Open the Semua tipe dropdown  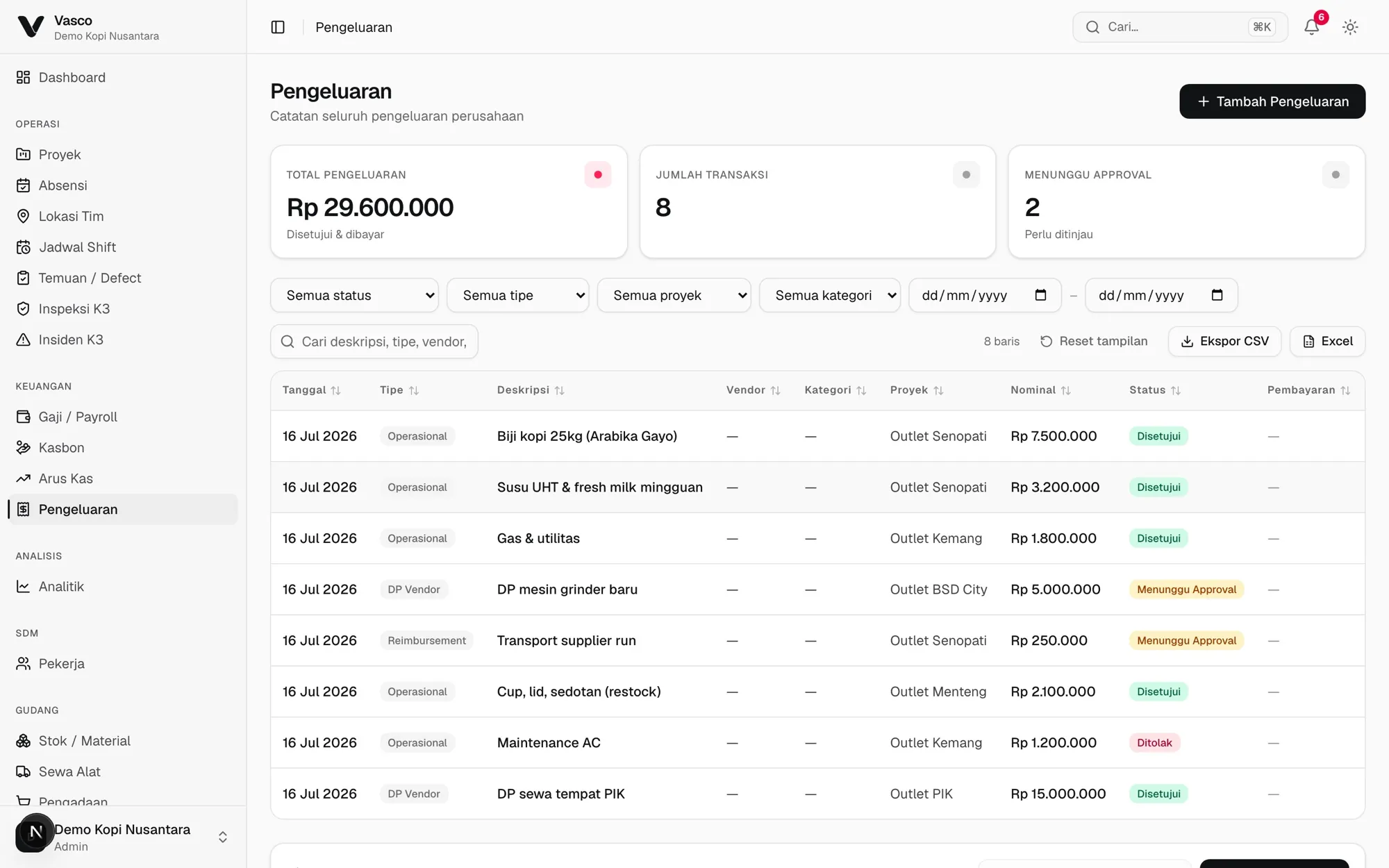point(518,295)
